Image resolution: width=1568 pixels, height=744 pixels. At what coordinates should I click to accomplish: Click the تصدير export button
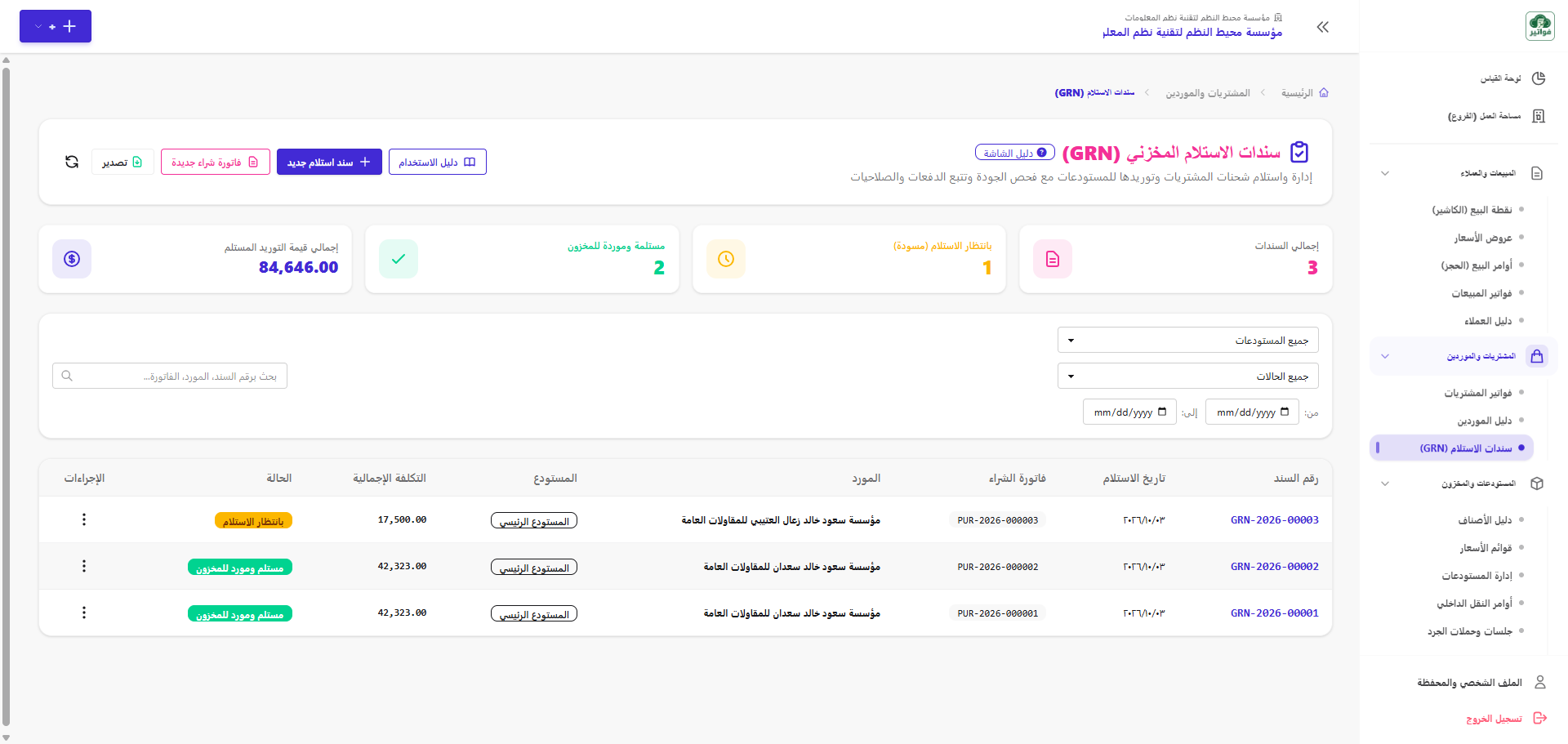(122, 162)
